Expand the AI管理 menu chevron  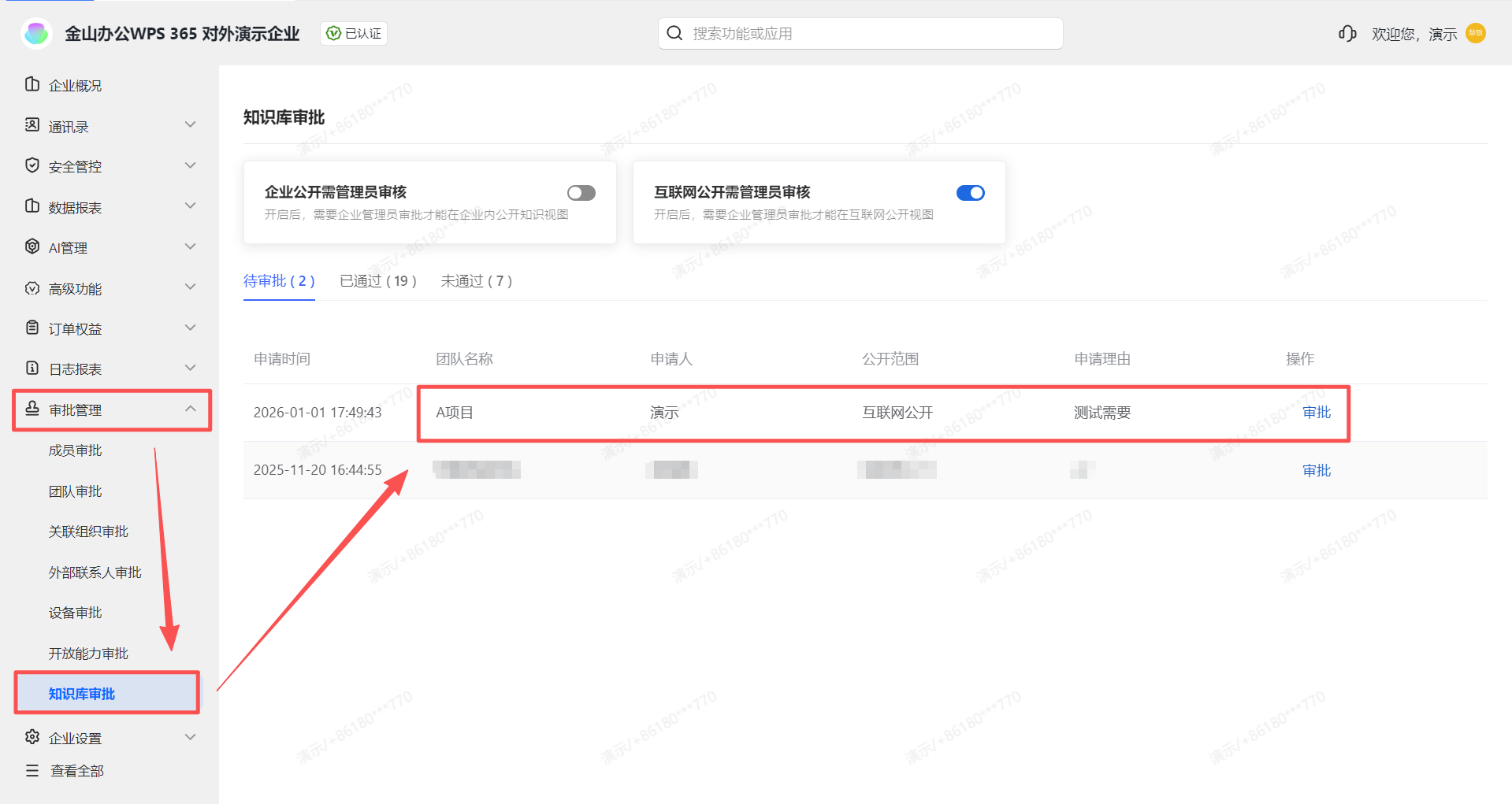190,246
